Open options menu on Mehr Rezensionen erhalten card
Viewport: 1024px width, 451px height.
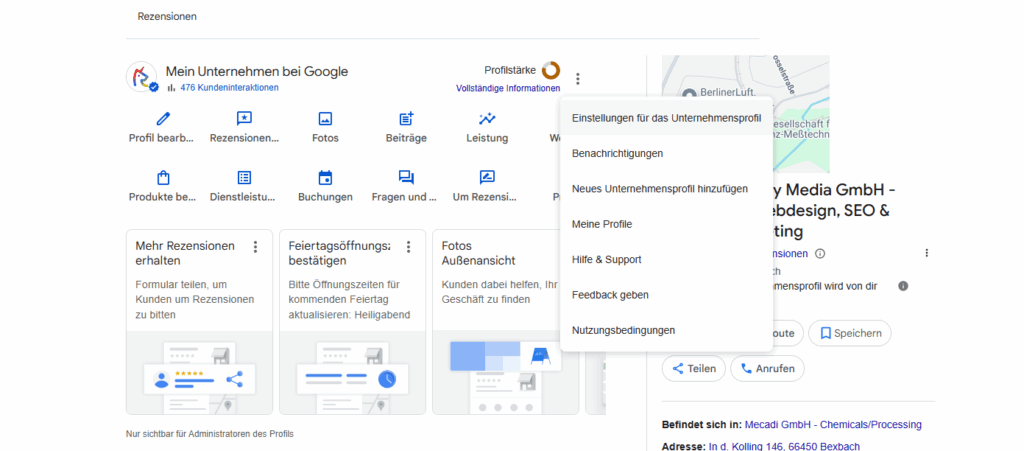255,247
